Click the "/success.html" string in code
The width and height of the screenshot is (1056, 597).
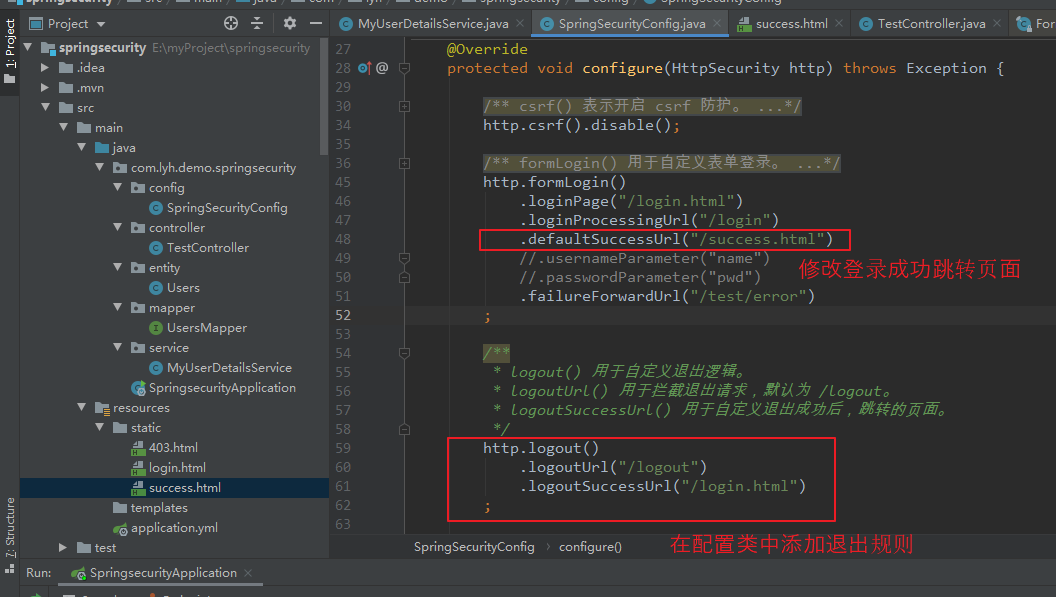pos(757,239)
